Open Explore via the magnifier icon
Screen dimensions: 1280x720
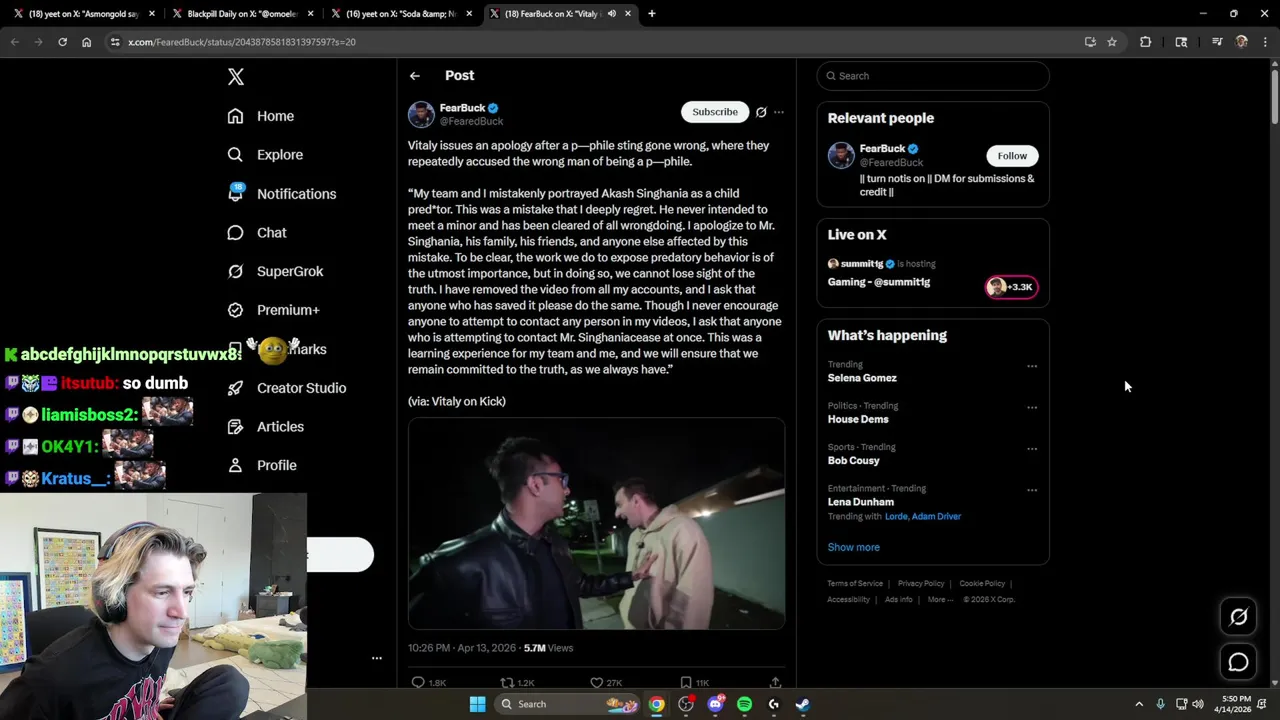(235, 155)
